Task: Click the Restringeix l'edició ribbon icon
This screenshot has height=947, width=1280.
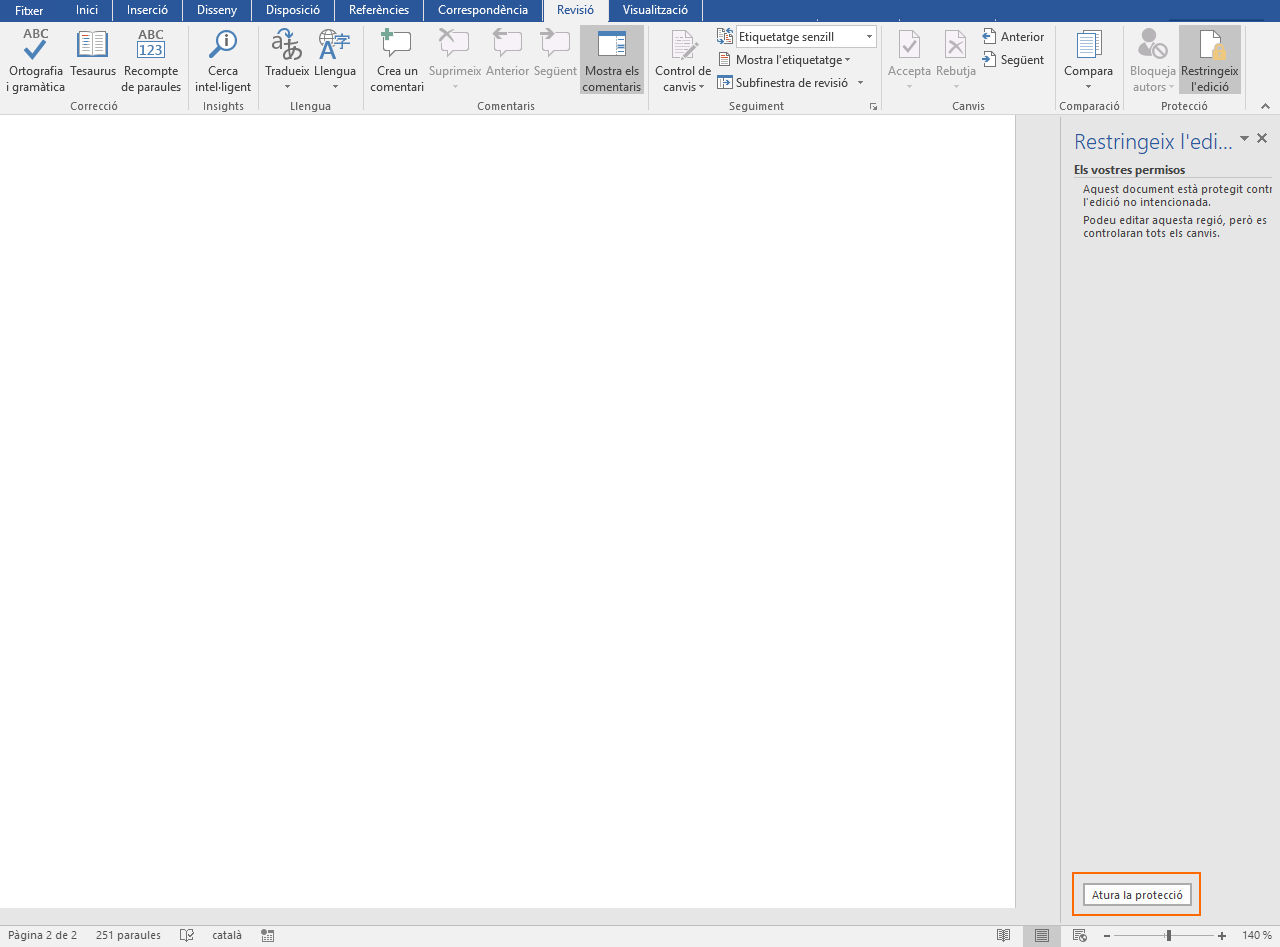Action: (1209, 60)
